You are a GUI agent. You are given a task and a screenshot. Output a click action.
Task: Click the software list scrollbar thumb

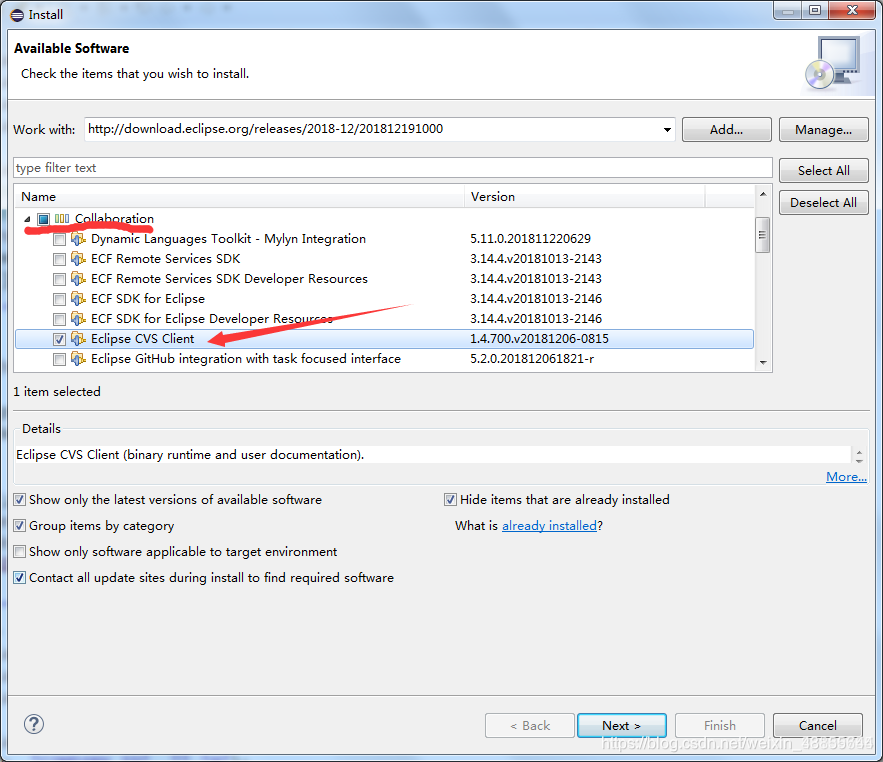[762, 235]
